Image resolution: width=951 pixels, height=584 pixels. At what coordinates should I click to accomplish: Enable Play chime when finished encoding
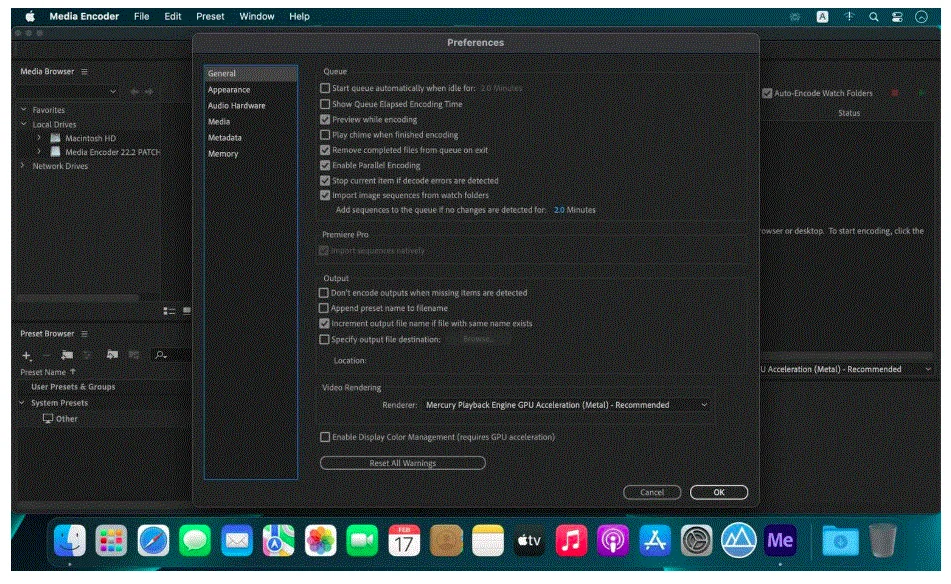325,135
